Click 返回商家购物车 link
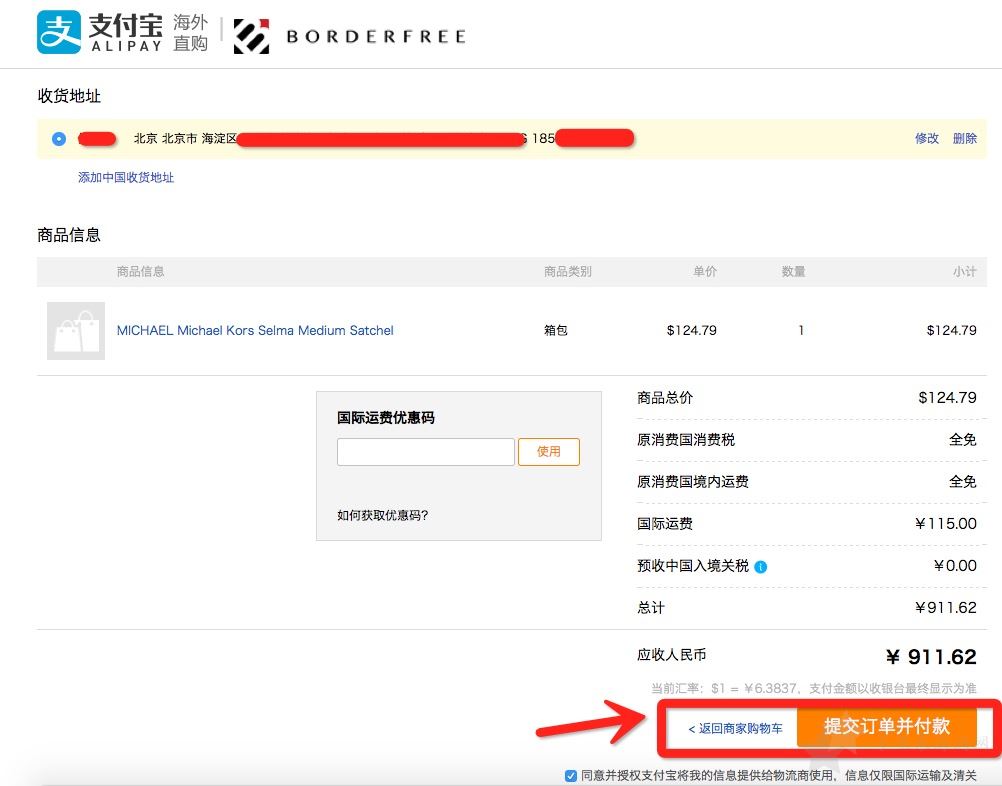This screenshot has width=1002, height=786. [735, 728]
